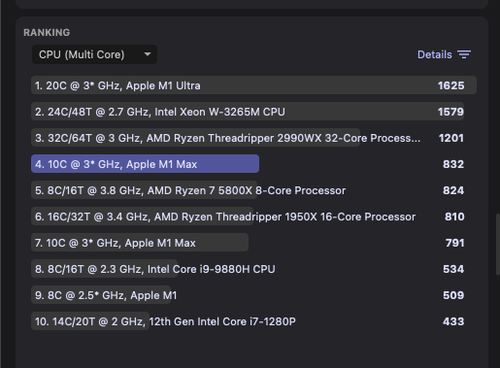This screenshot has width=500, height=368.
Task: Click the score 534
Action: (x=453, y=269)
